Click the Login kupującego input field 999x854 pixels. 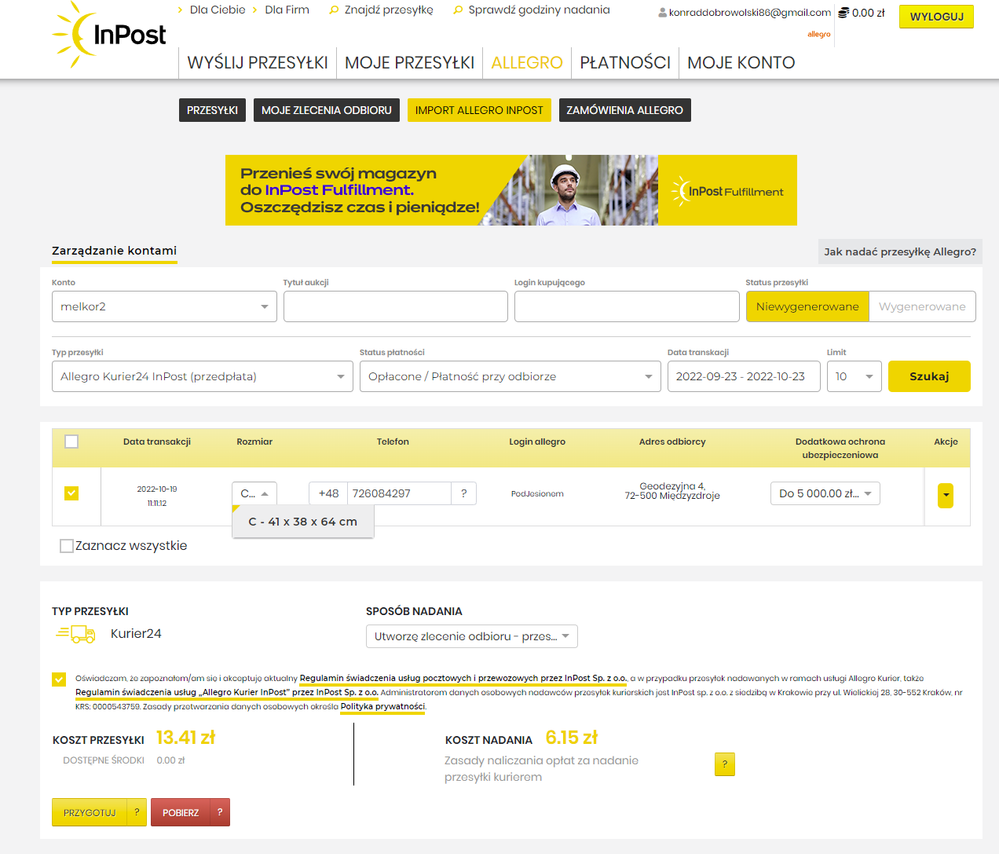(x=627, y=307)
